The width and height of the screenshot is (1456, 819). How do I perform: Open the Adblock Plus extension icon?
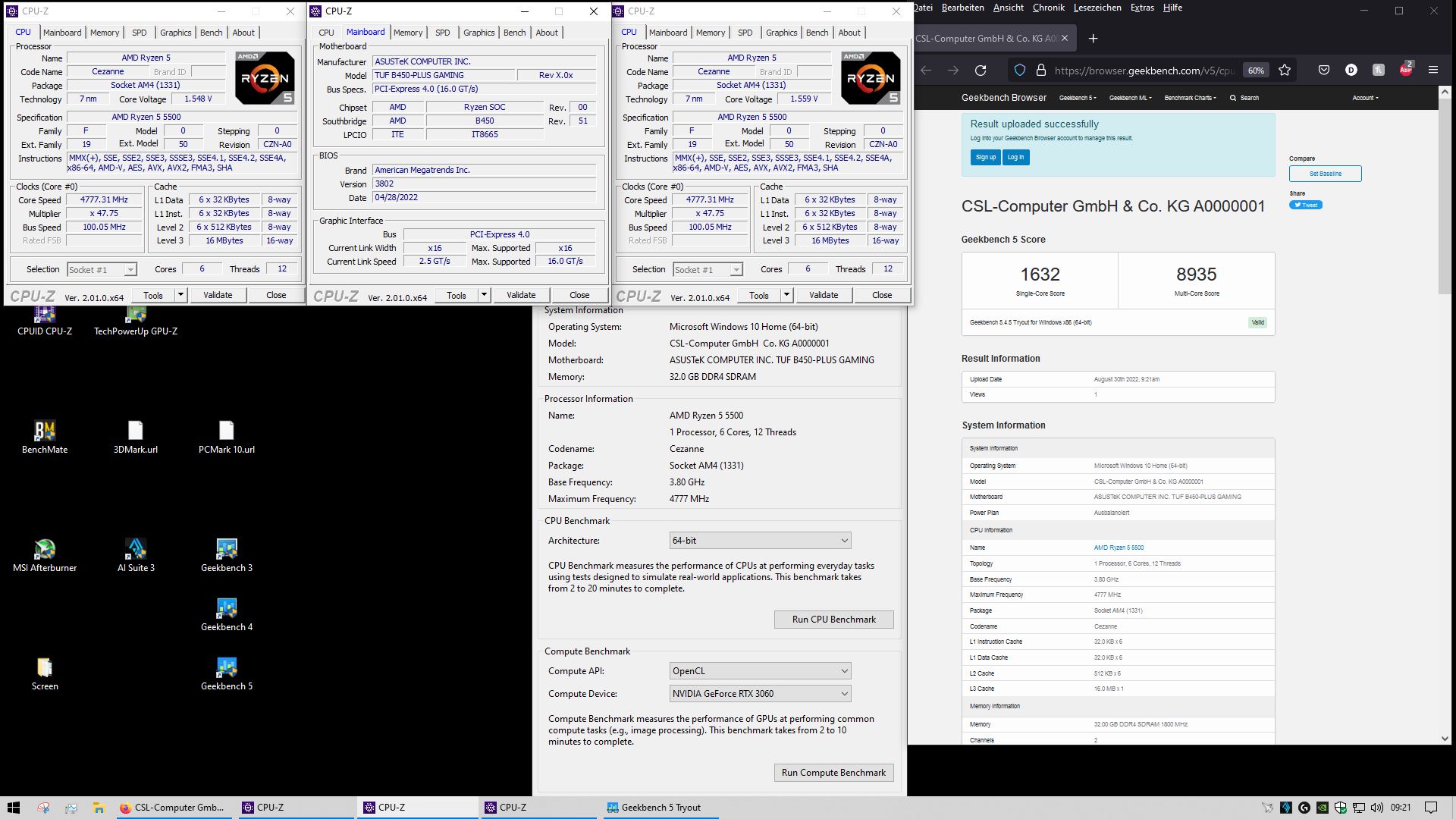coord(1406,70)
